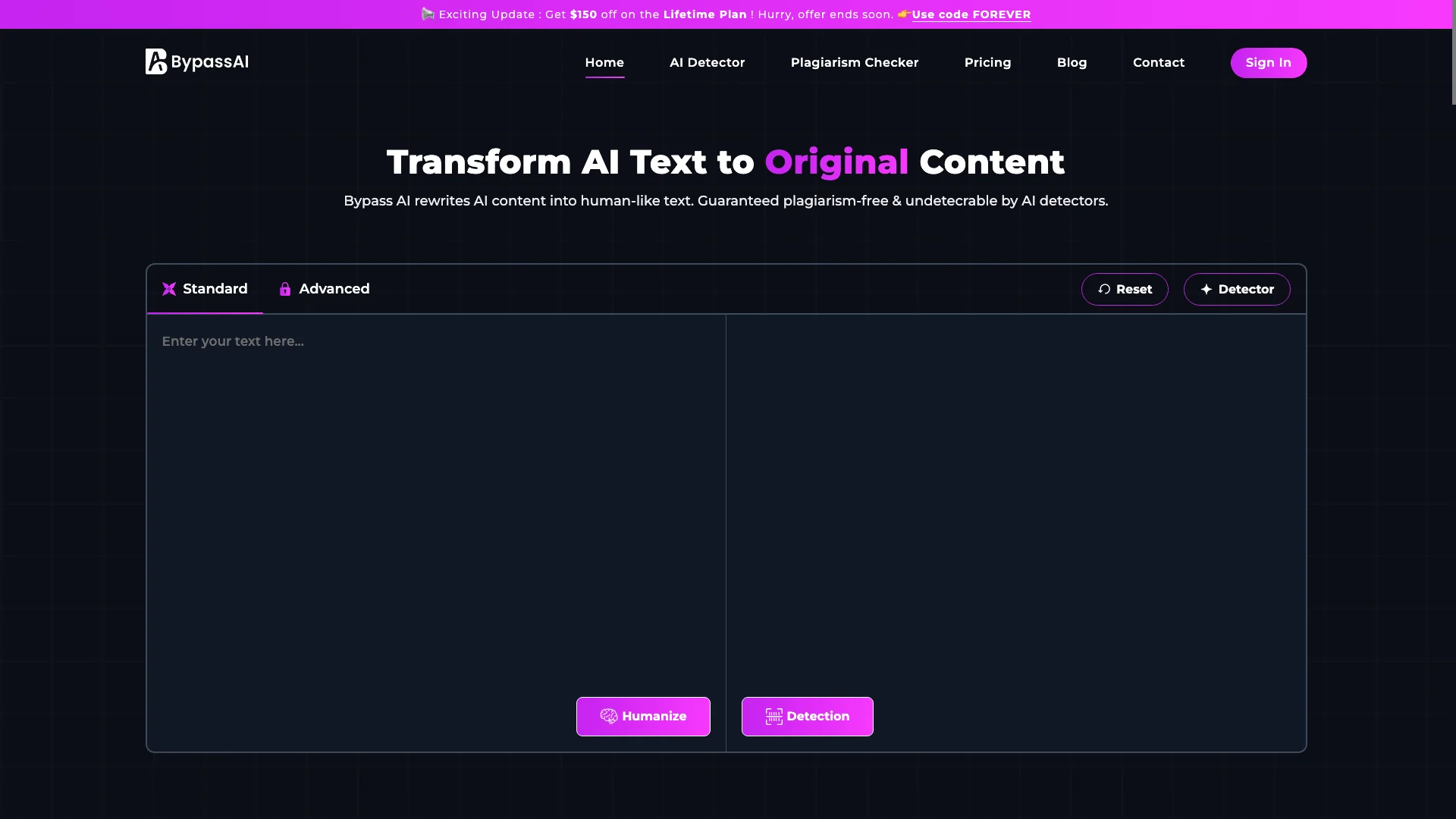Open the Blog menu item
The image size is (1456, 819).
(x=1072, y=62)
